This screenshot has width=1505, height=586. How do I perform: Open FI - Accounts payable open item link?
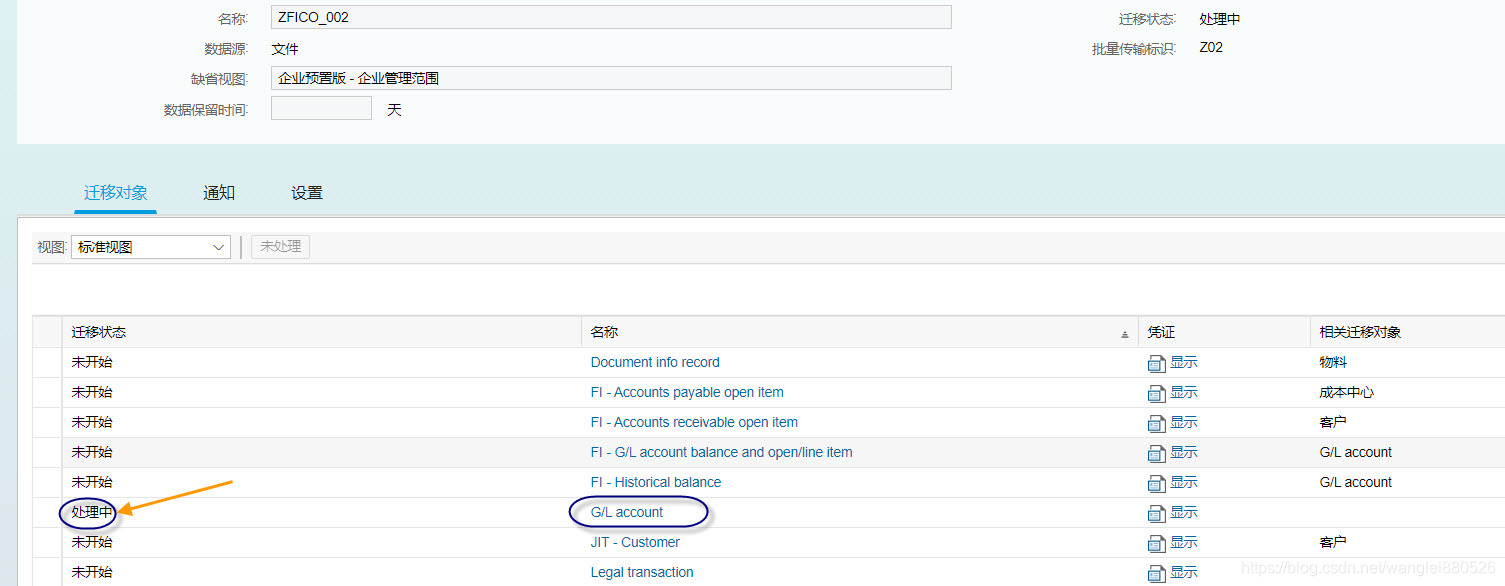click(x=687, y=392)
